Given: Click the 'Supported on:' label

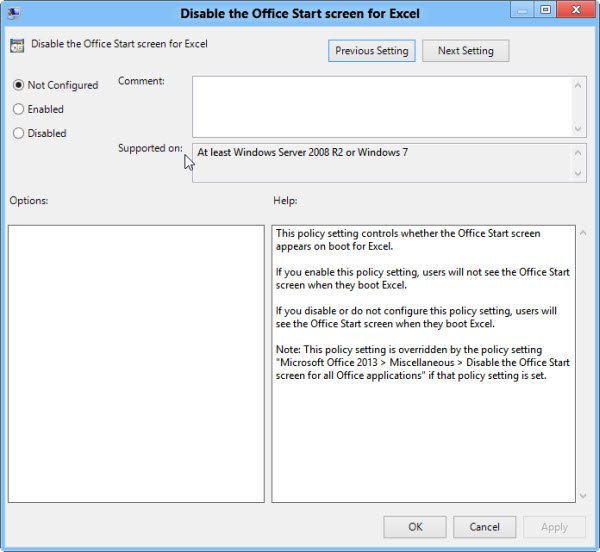Looking at the screenshot, I should [x=150, y=148].
